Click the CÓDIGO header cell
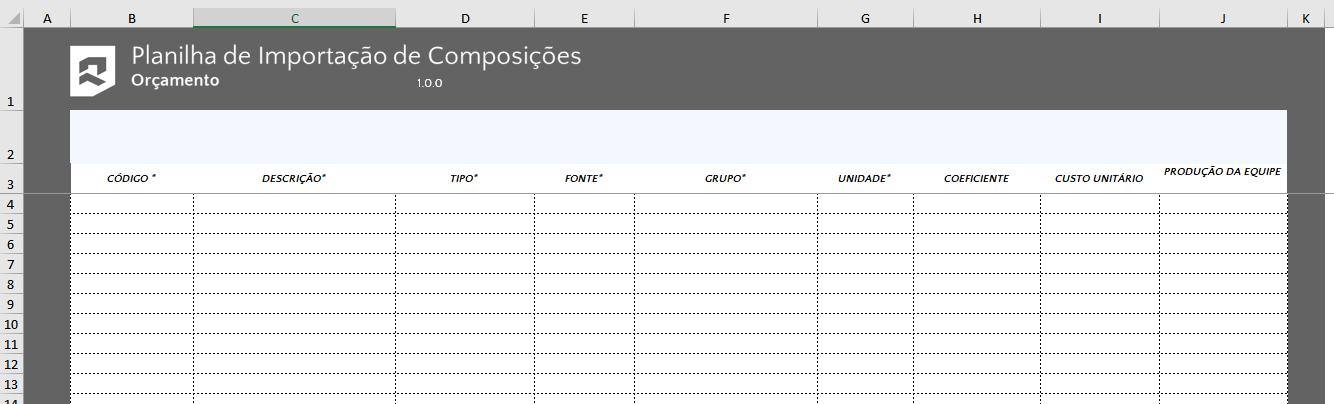Screen dimensions: 1334x404 click(132, 178)
